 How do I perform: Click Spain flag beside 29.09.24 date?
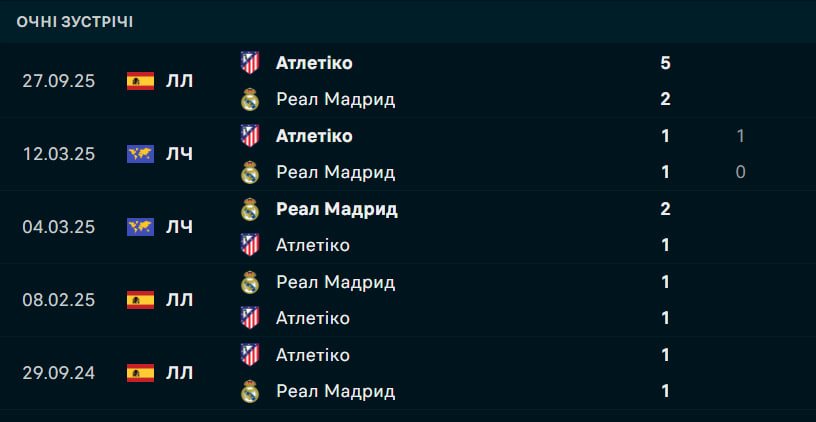pyautogui.click(x=140, y=373)
